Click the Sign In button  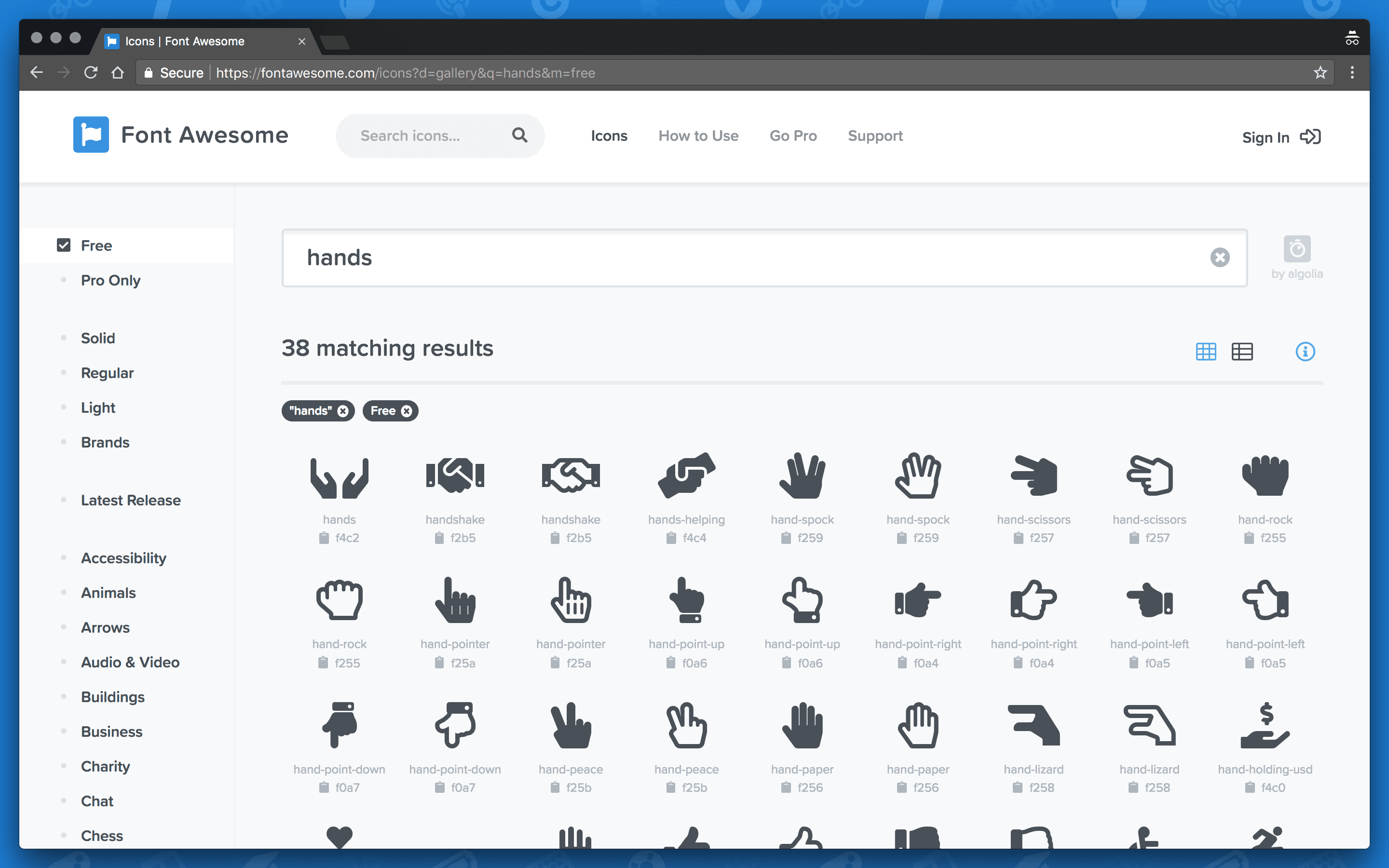tap(1280, 136)
